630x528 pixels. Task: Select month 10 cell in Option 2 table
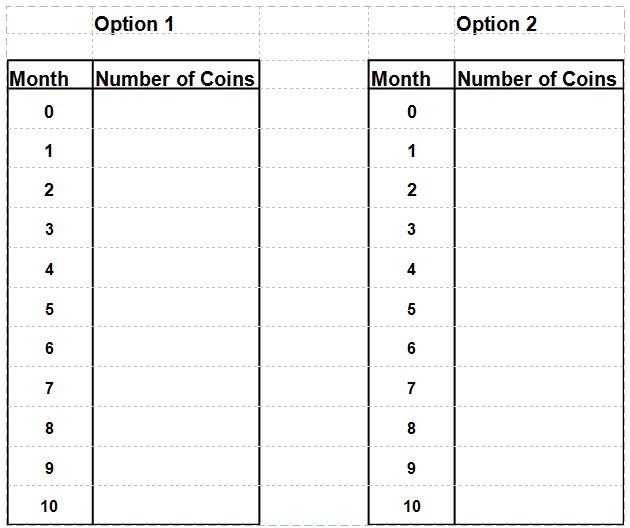pyautogui.click(x=411, y=506)
